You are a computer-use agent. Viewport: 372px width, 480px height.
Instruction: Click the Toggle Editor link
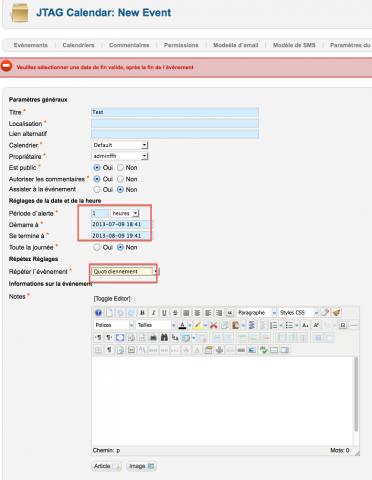(112, 298)
